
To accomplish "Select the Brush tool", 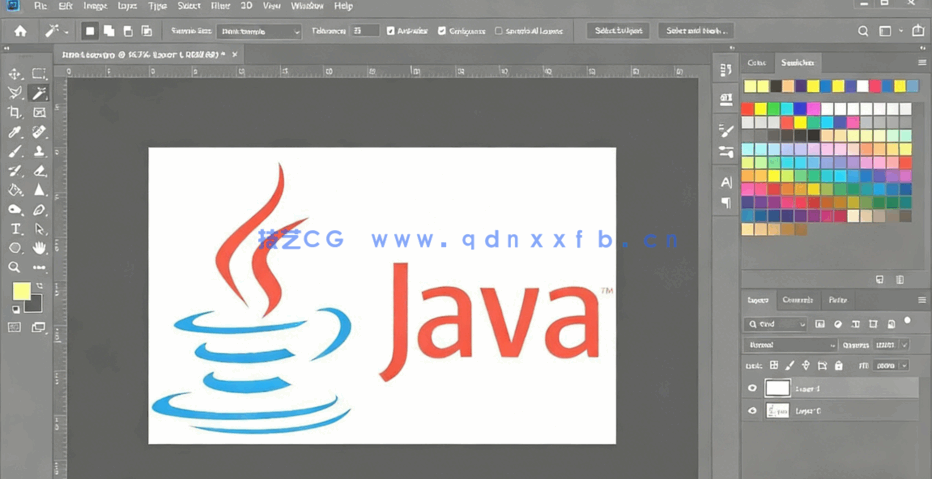I will coord(15,152).
